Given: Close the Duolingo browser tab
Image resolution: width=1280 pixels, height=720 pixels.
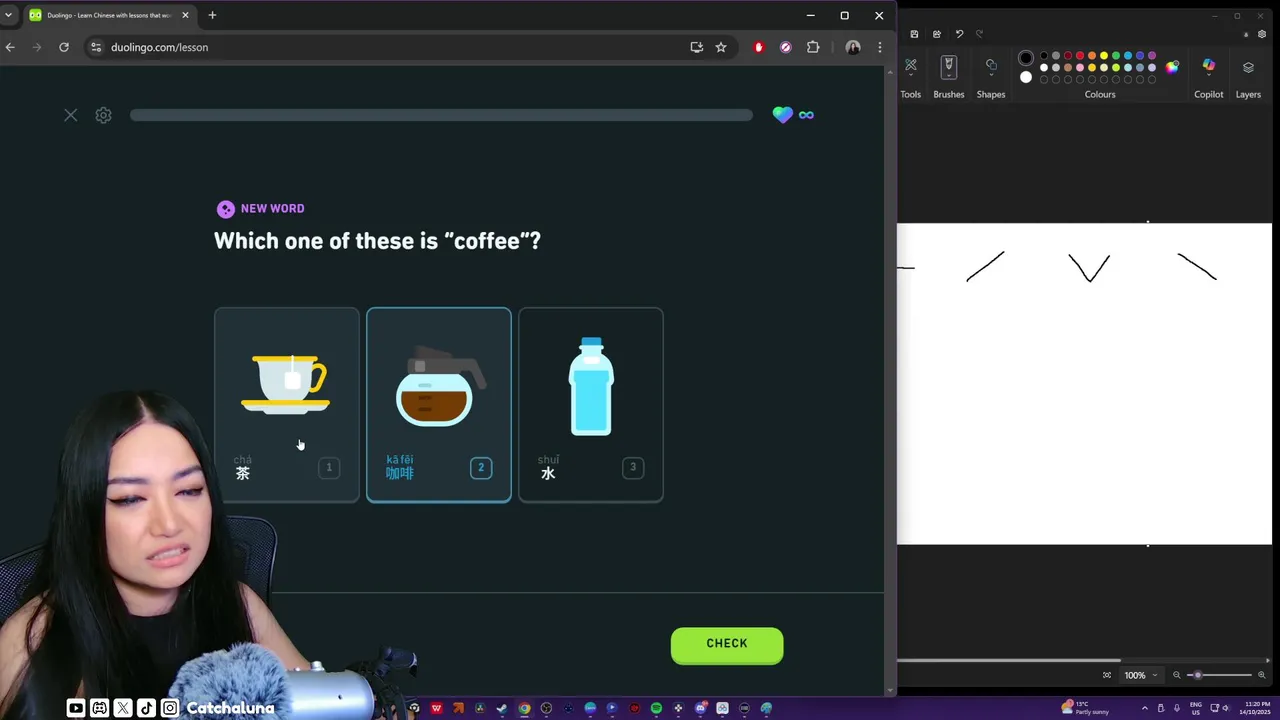Looking at the screenshot, I should (185, 15).
